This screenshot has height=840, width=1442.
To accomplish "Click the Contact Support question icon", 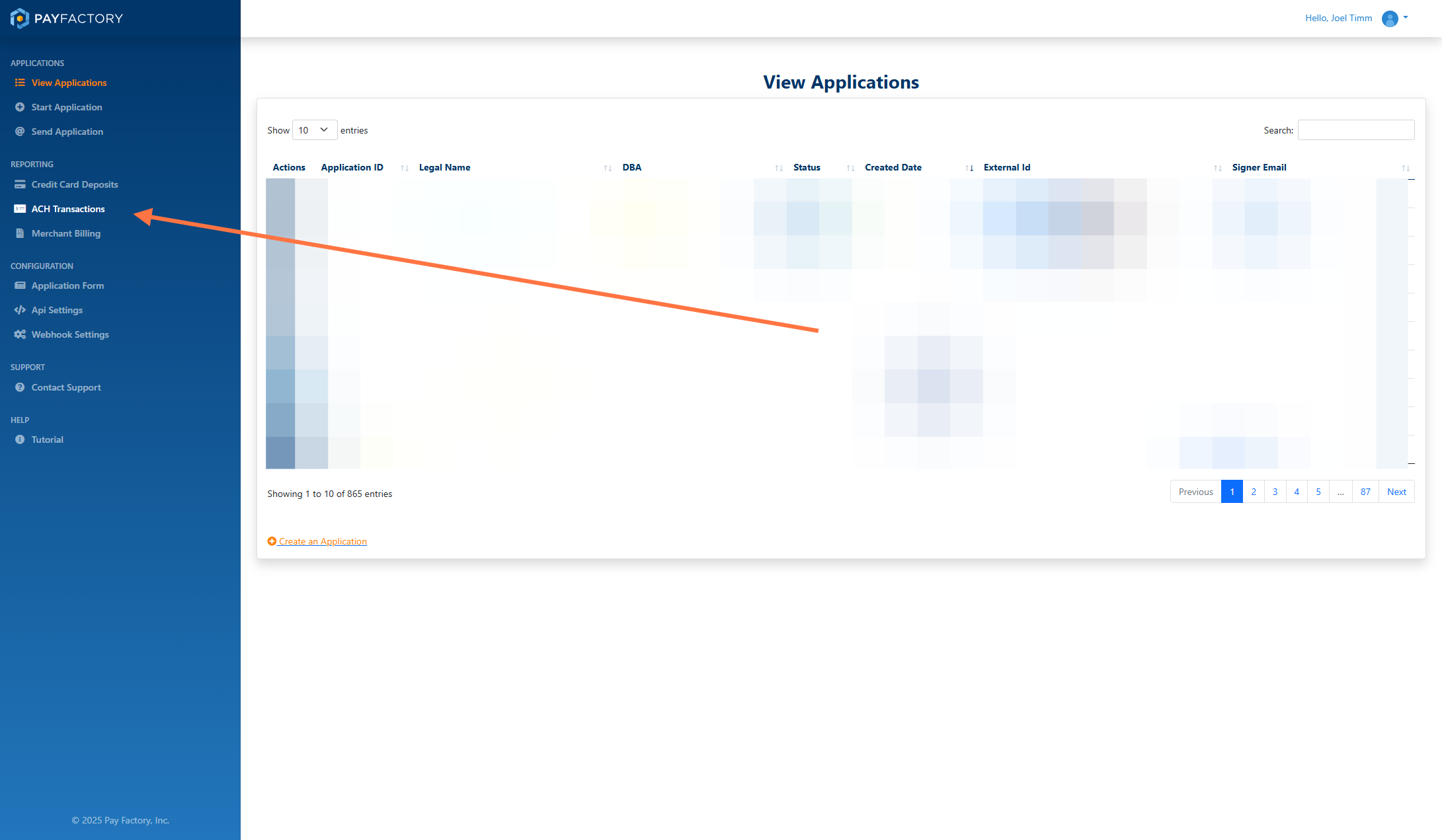I will [x=20, y=387].
